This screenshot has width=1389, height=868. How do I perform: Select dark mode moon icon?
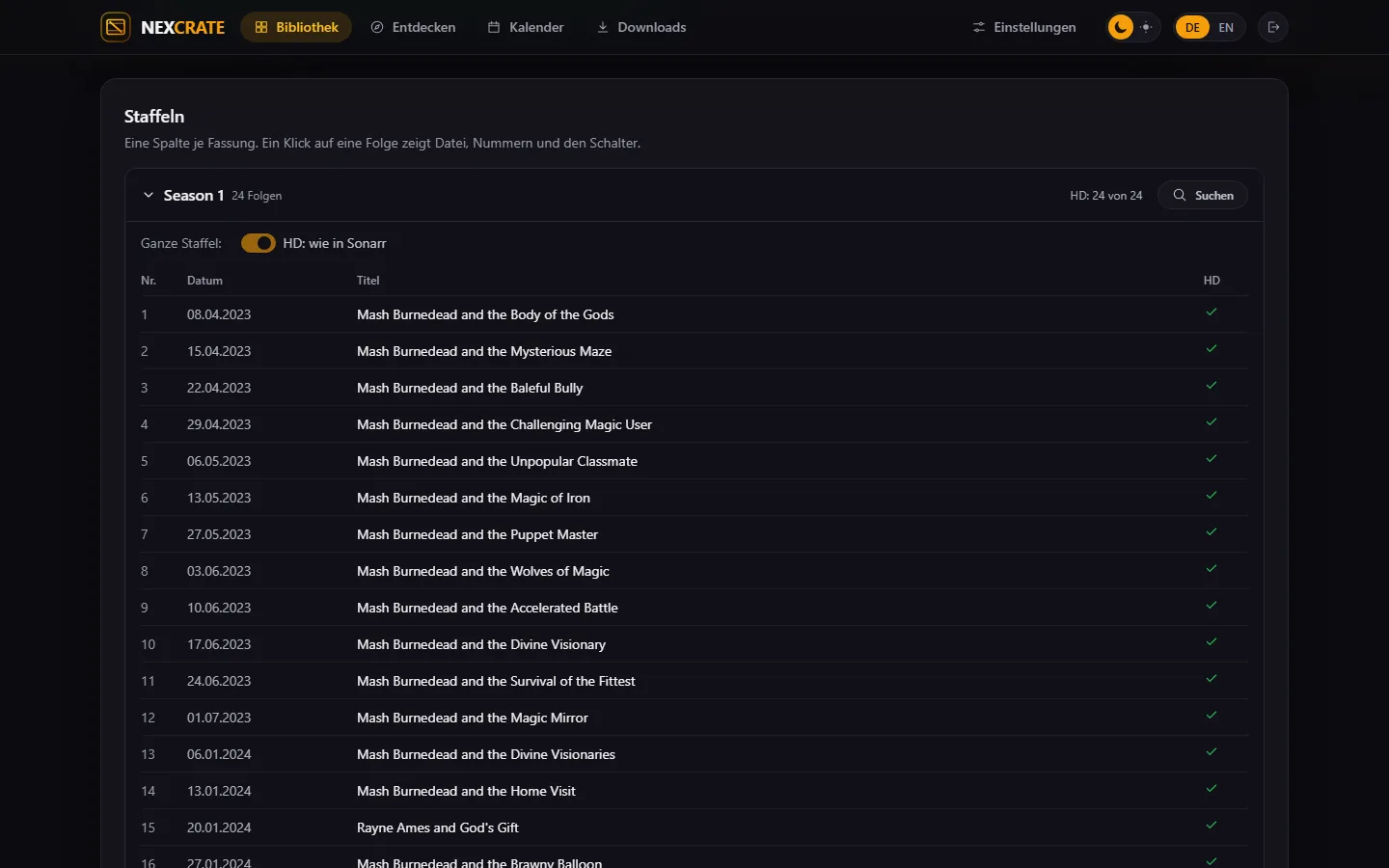click(1121, 27)
